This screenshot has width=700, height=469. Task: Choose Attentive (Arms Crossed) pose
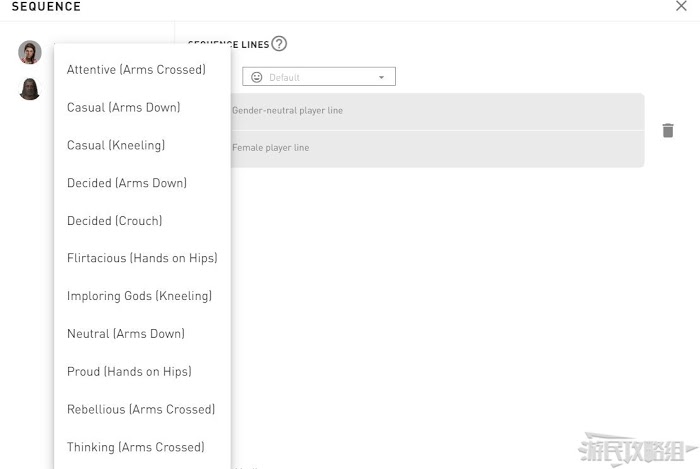point(136,70)
